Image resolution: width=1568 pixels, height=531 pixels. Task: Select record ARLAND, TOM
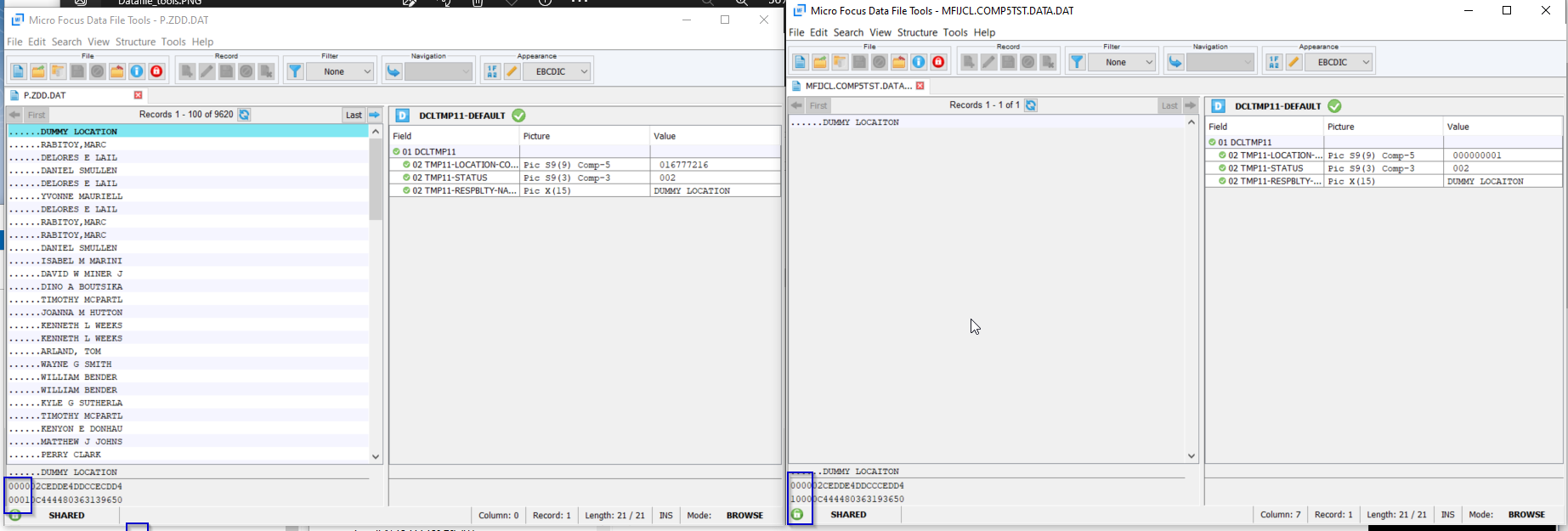[188, 352]
